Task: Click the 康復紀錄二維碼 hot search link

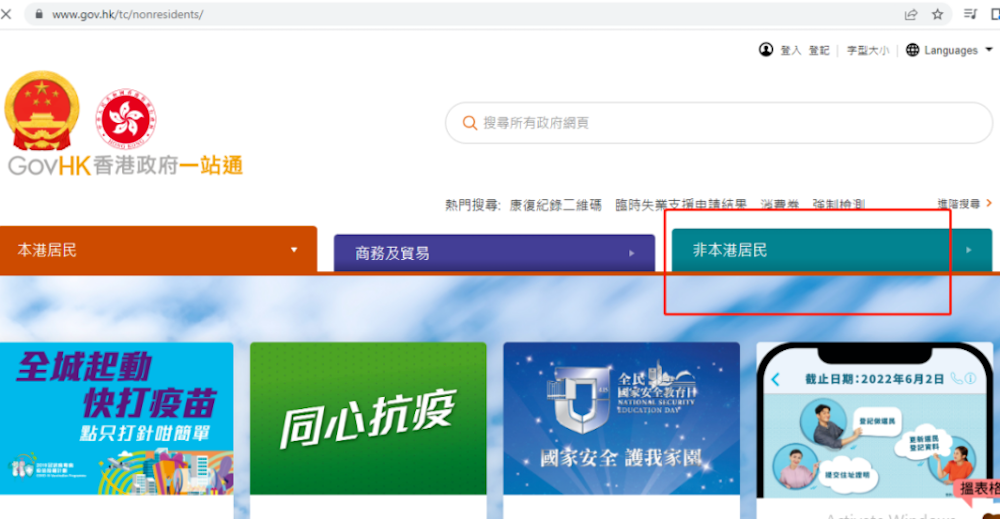Action: (x=555, y=204)
